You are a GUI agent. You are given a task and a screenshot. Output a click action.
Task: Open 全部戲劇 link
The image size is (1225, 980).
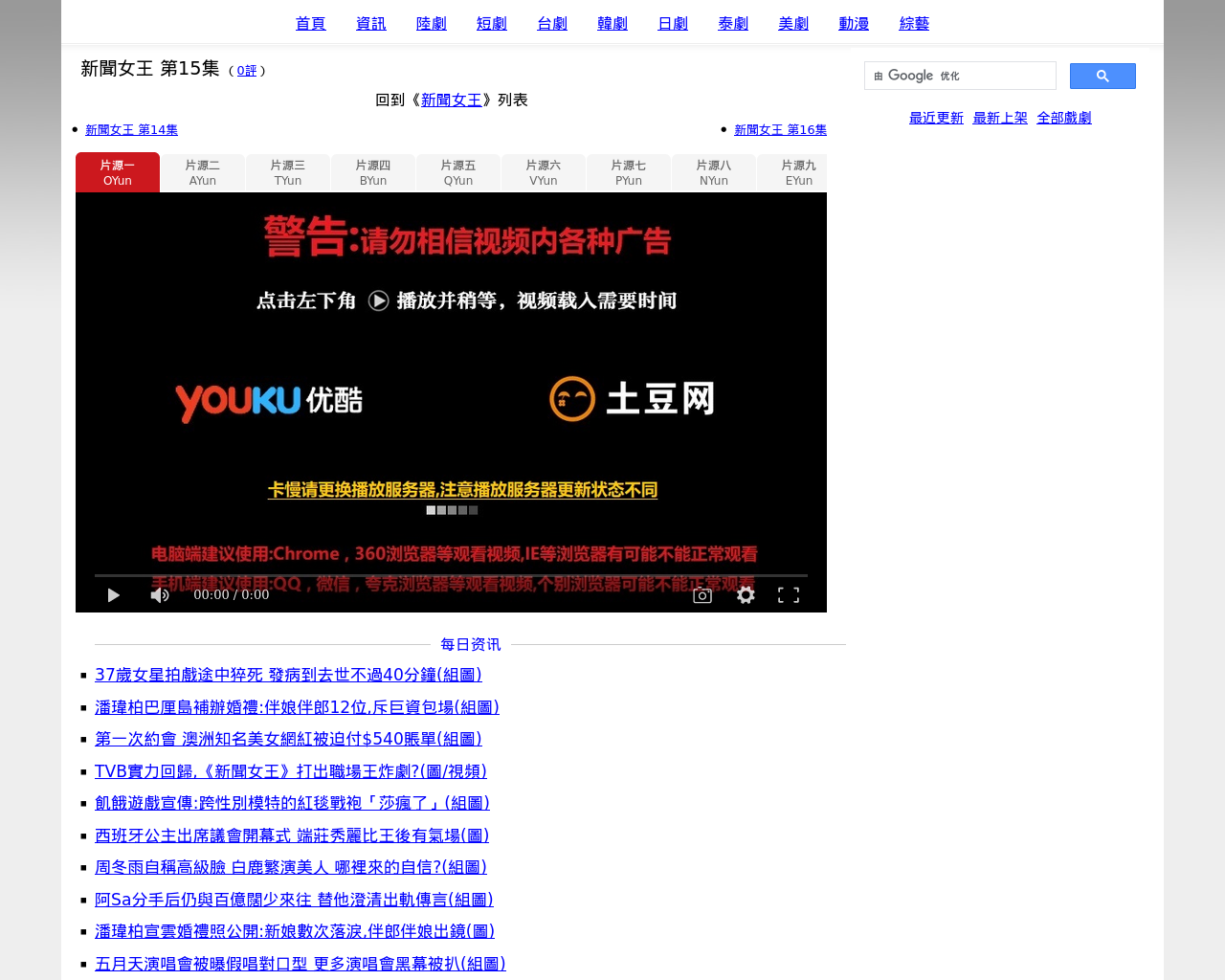[x=1064, y=118]
